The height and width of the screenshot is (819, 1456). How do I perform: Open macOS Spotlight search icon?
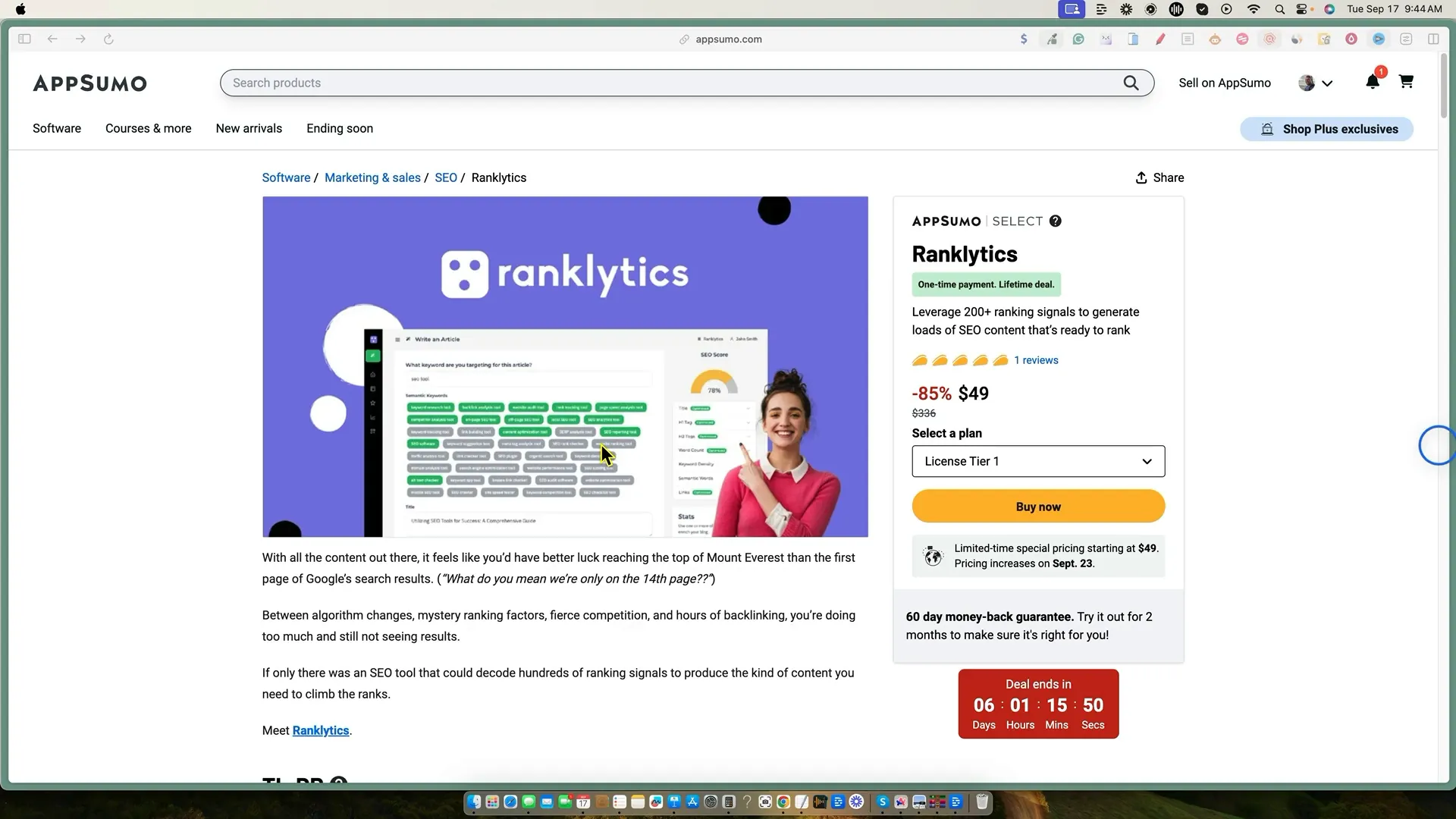(x=1279, y=9)
